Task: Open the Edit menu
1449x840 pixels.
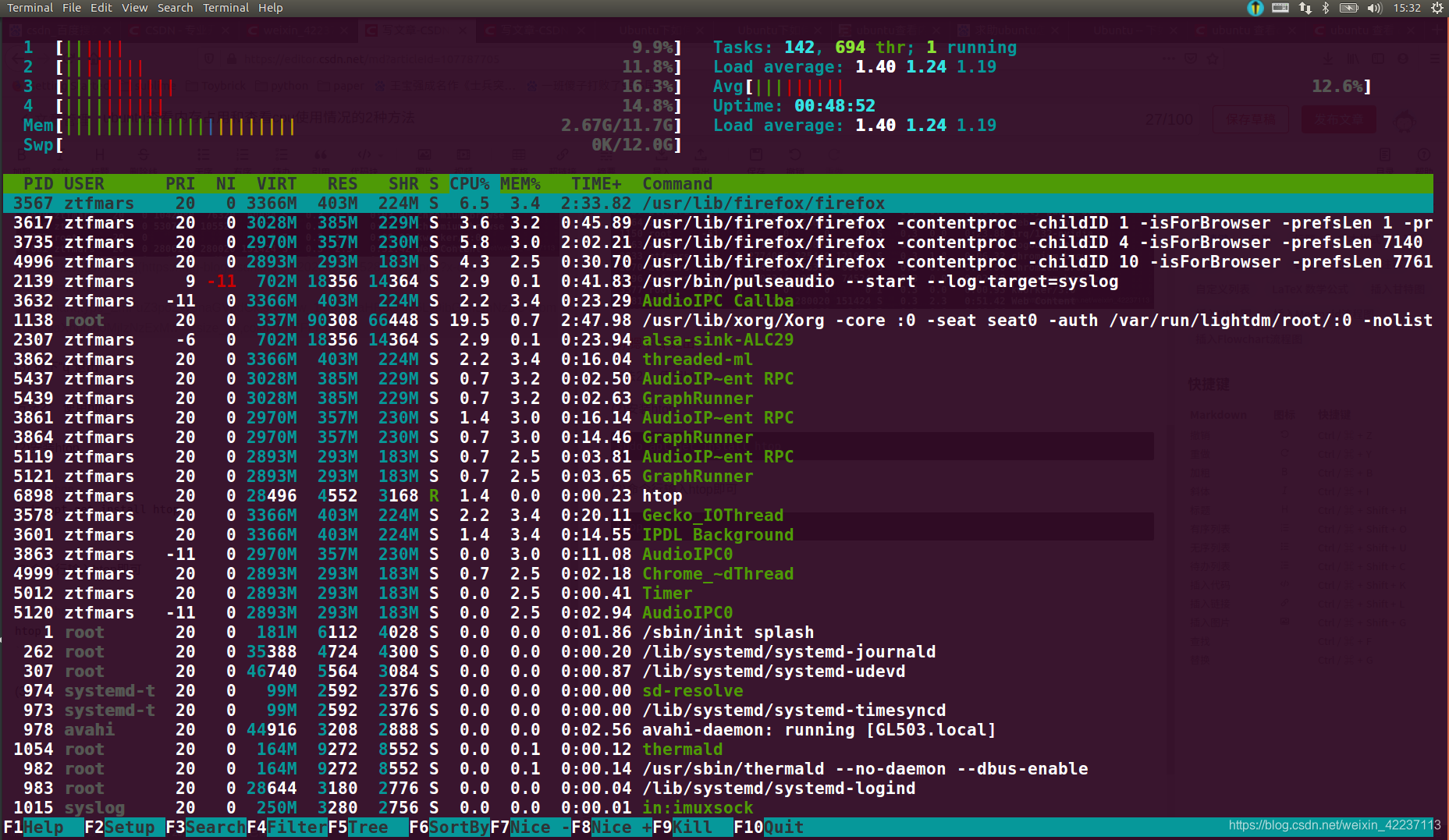Action: (x=101, y=8)
